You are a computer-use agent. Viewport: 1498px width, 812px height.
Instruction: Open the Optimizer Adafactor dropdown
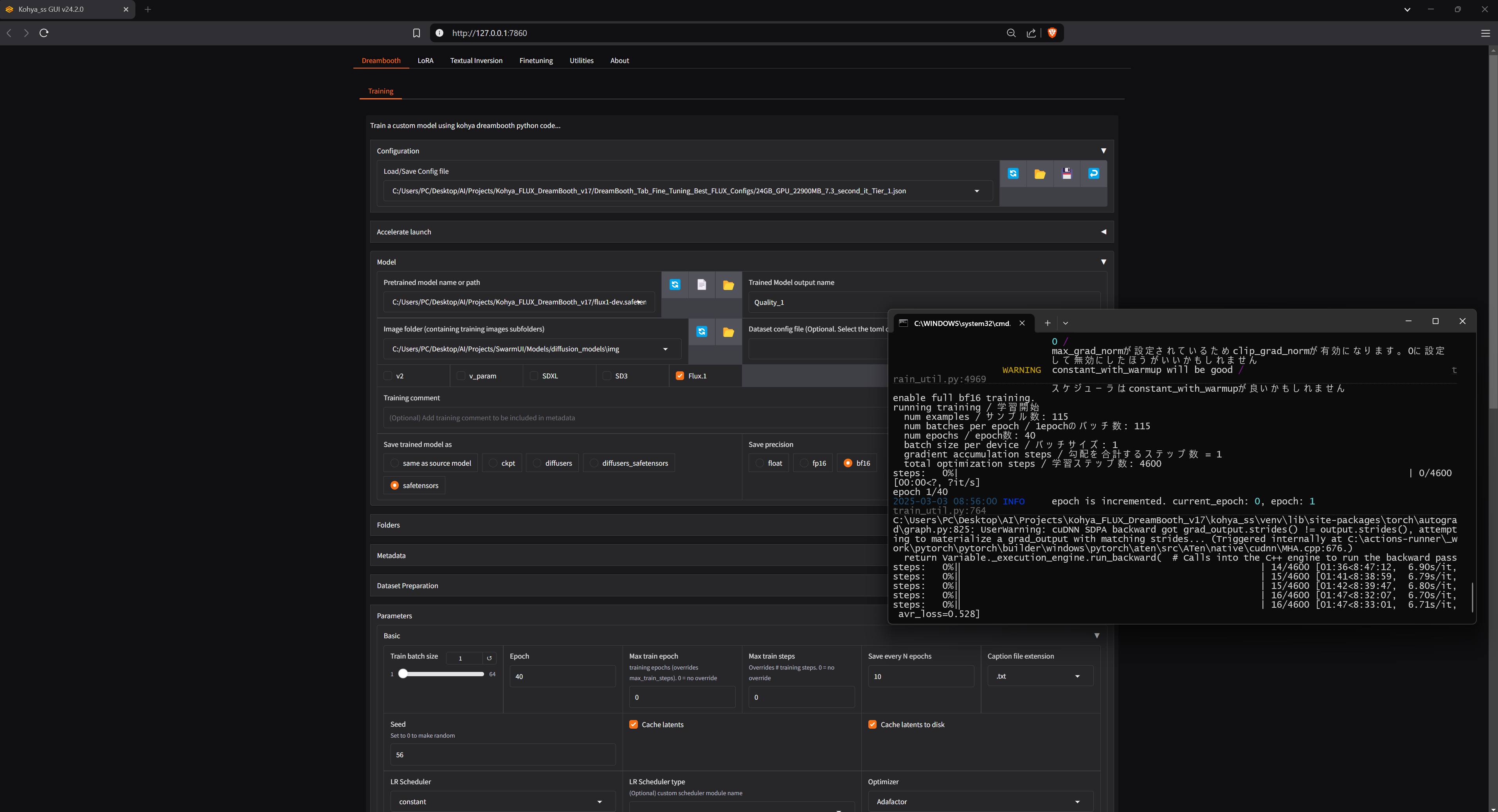[979, 801]
